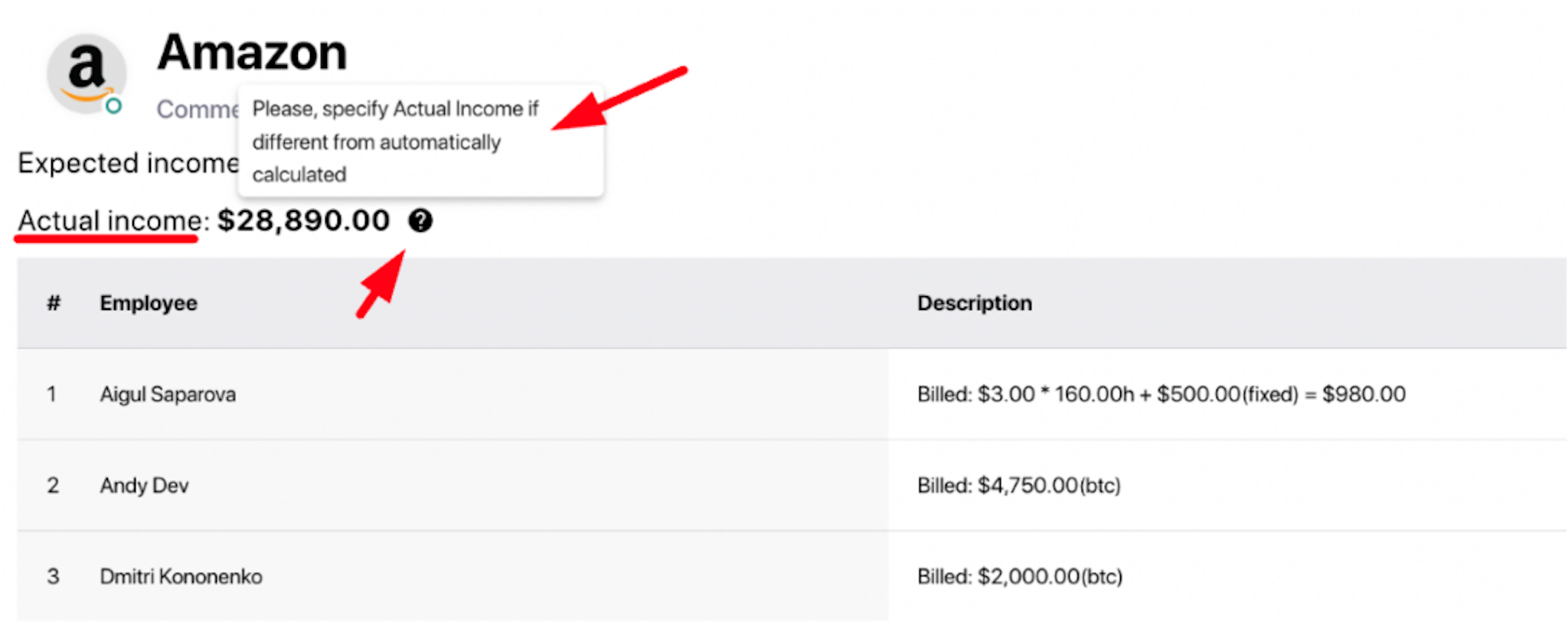Image resolution: width=1568 pixels, height=629 pixels.
Task: Click the Amazon logo avatar
Action: [86, 73]
